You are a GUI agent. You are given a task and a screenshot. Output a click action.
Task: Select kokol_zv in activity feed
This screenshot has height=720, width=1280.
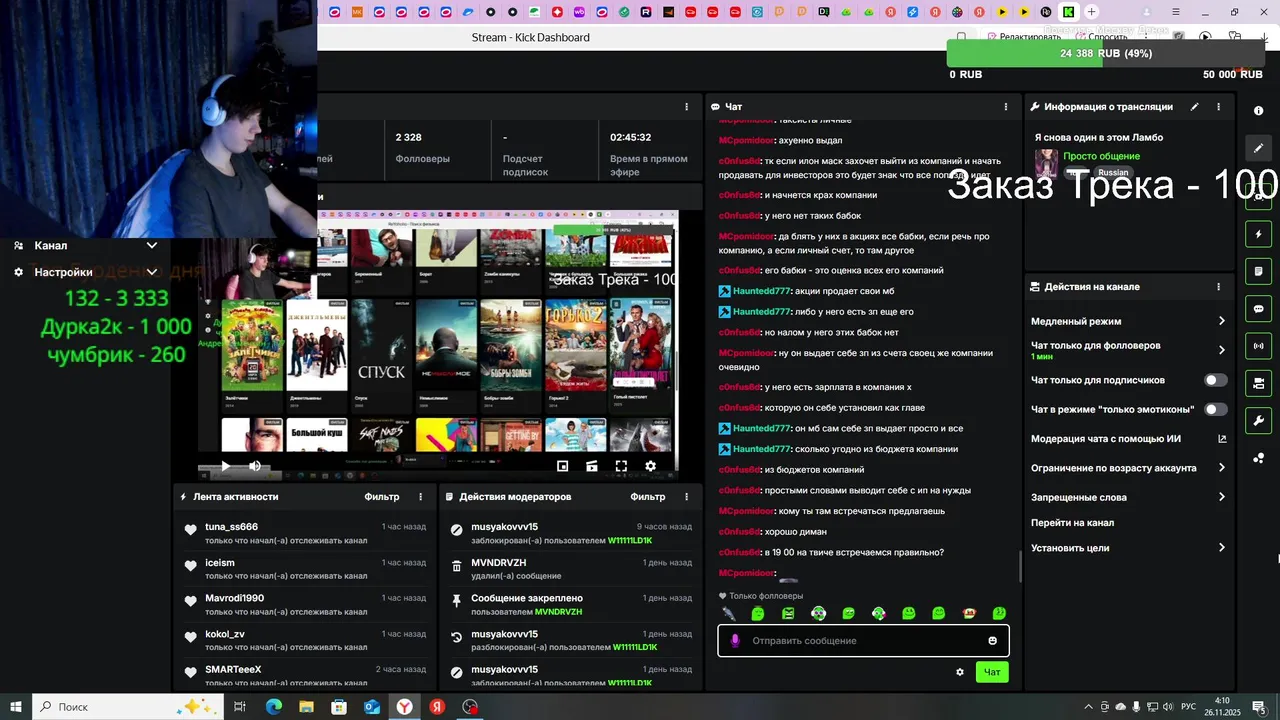tap(225, 634)
